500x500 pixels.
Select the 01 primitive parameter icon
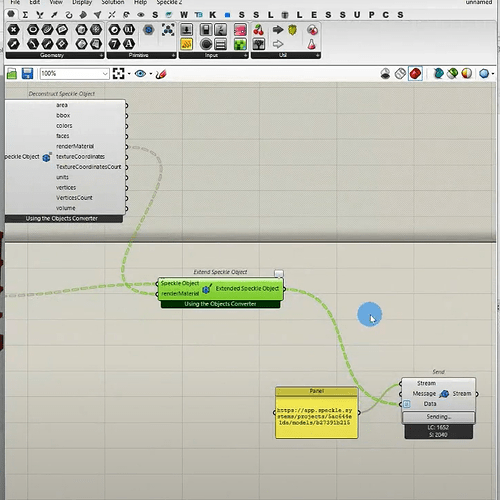(x=129, y=30)
